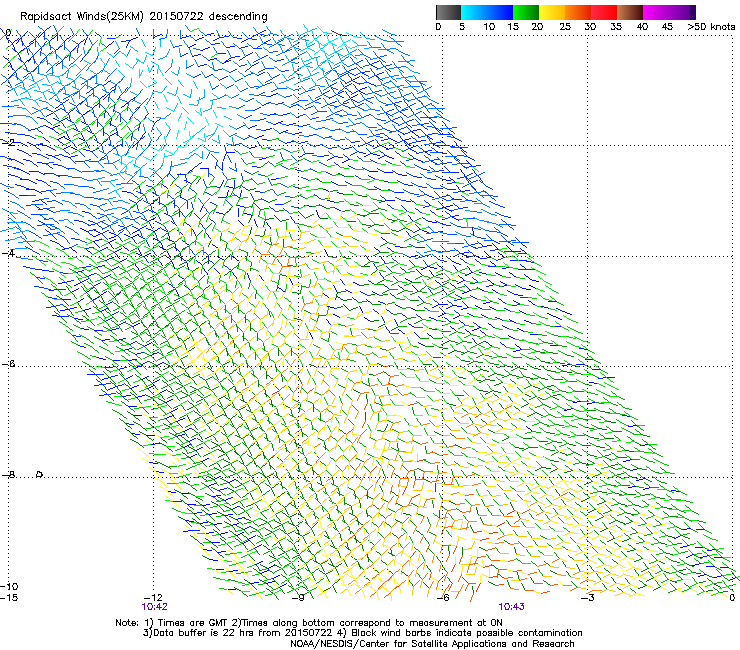The height and width of the screenshot is (650, 740).
Task: Click the '>50 knots' color bar label
Action: click(x=711, y=27)
